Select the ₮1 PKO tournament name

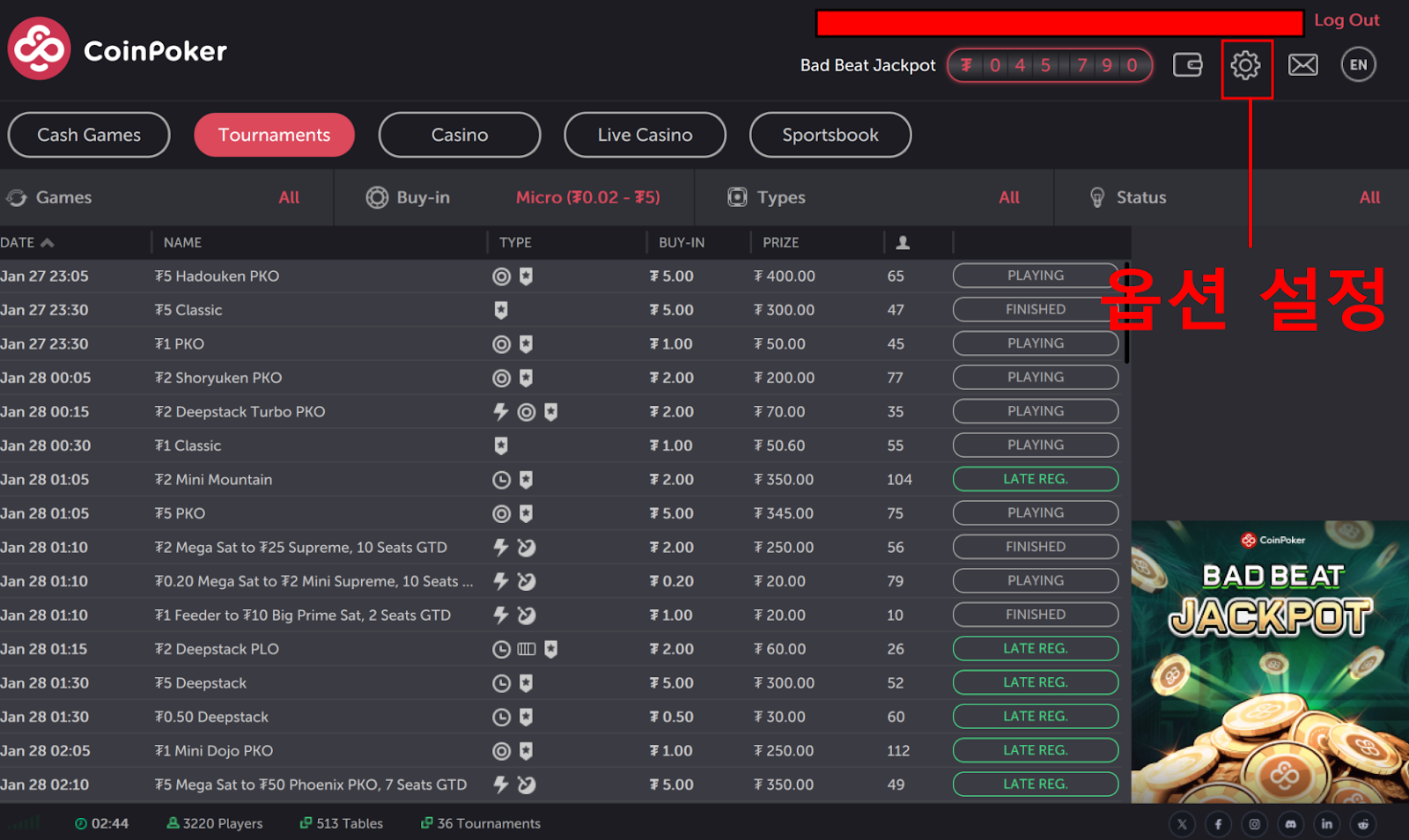180,343
